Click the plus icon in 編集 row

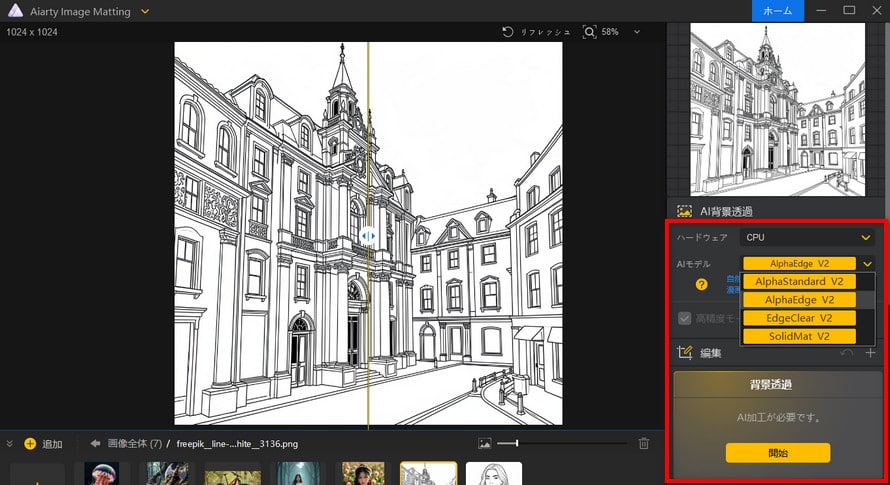[x=870, y=352]
